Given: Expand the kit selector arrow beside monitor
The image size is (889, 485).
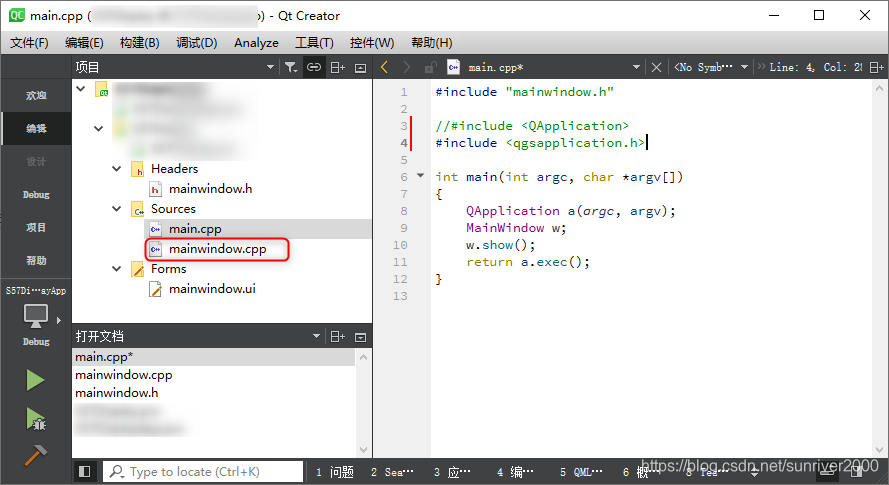Looking at the screenshot, I should (x=59, y=320).
